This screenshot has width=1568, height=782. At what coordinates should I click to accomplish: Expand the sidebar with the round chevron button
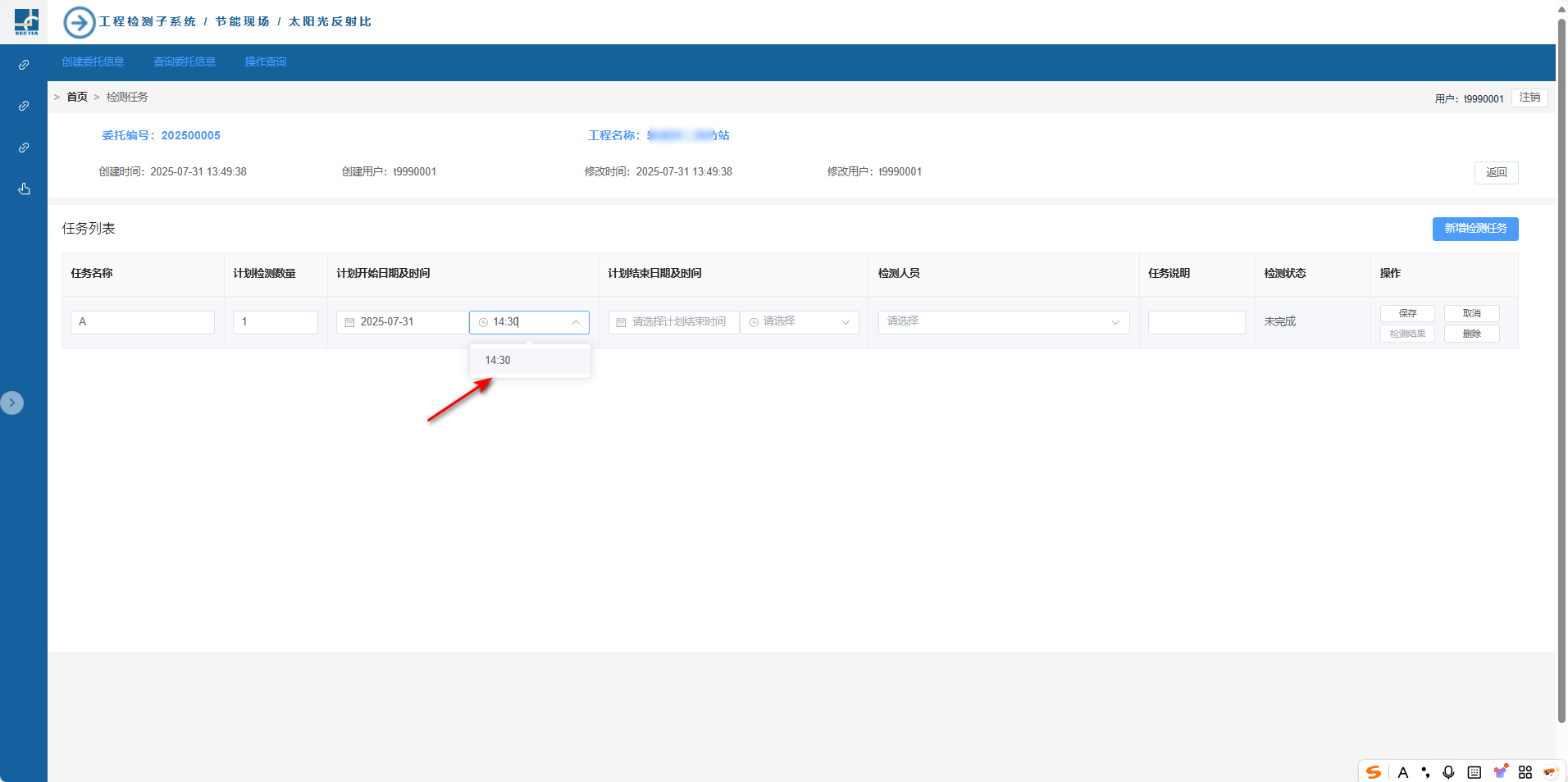[11, 402]
